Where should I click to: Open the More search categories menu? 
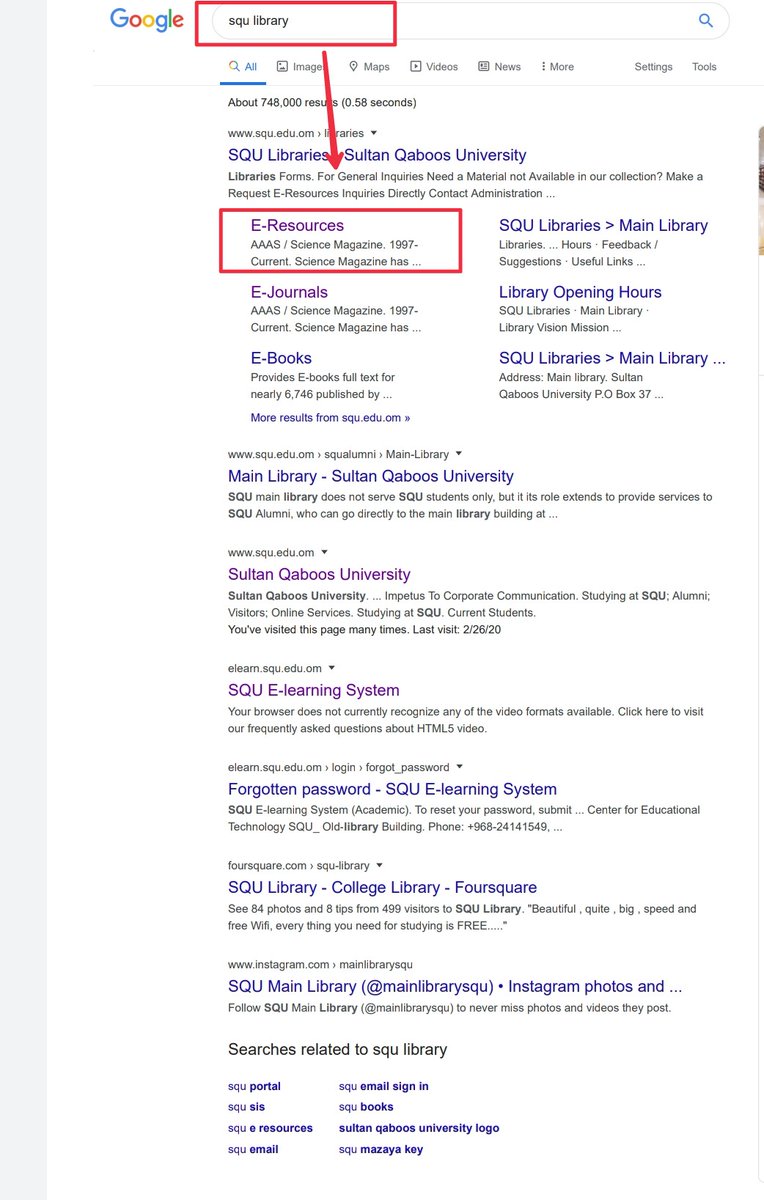(x=557, y=67)
